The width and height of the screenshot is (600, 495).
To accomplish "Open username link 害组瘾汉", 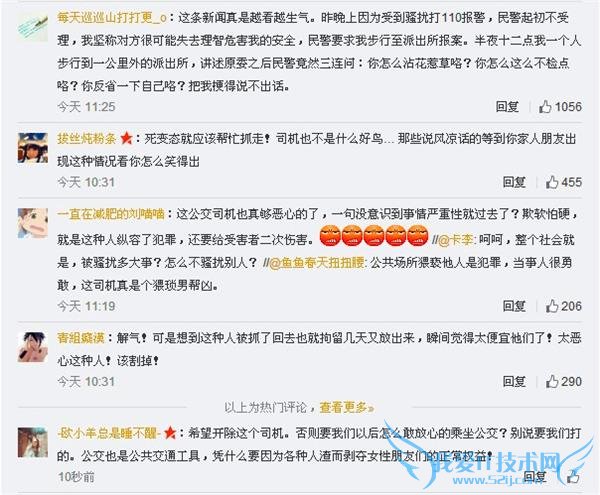I will (x=81, y=338).
